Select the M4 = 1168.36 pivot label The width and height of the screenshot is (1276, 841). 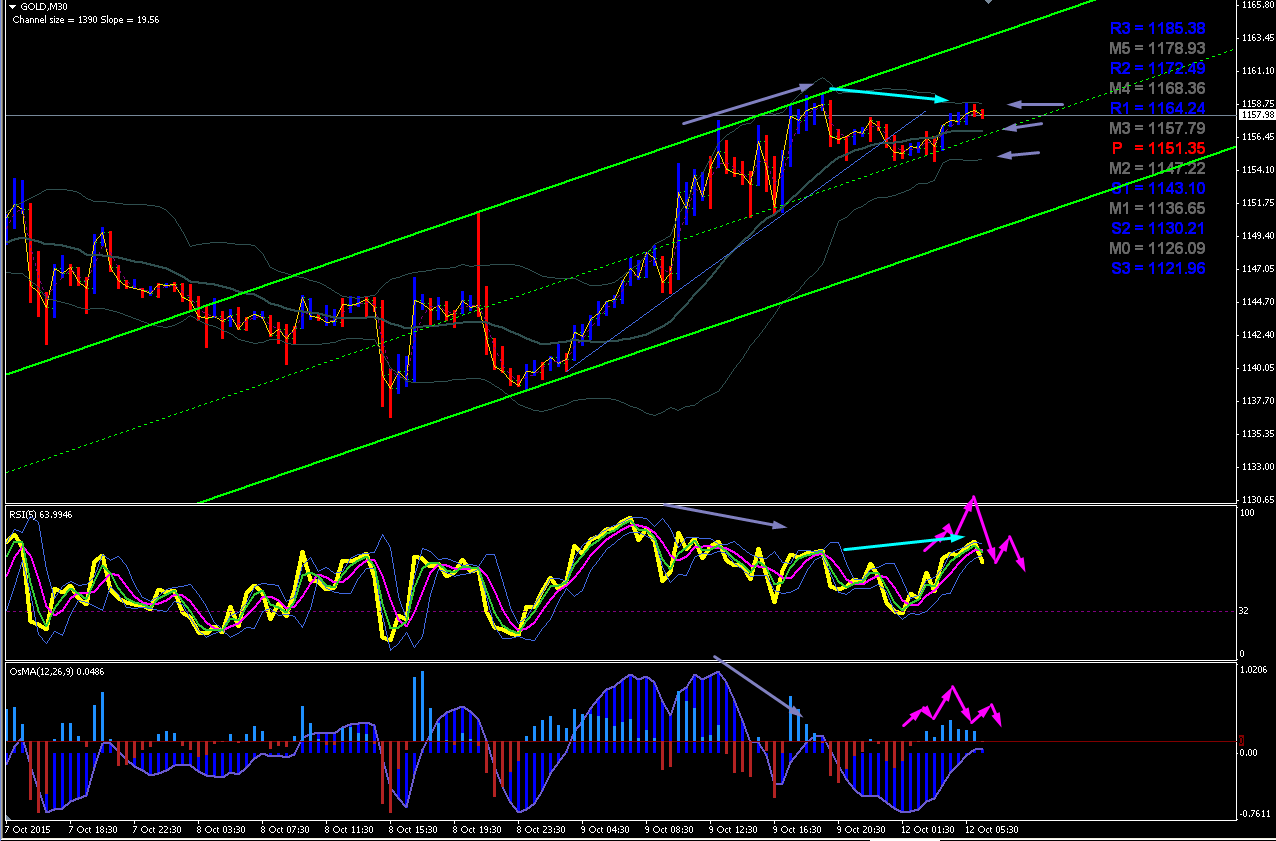(x=1157, y=88)
